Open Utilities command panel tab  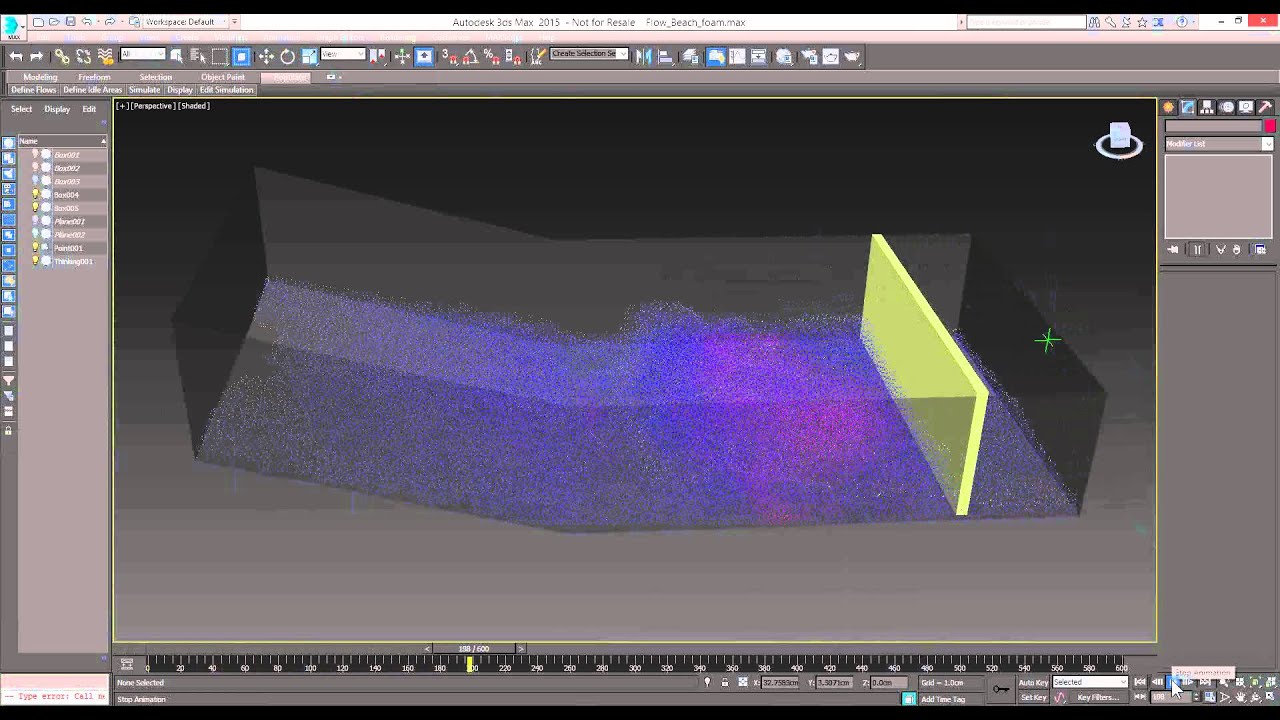pyautogui.click(x=1265, y=107)
